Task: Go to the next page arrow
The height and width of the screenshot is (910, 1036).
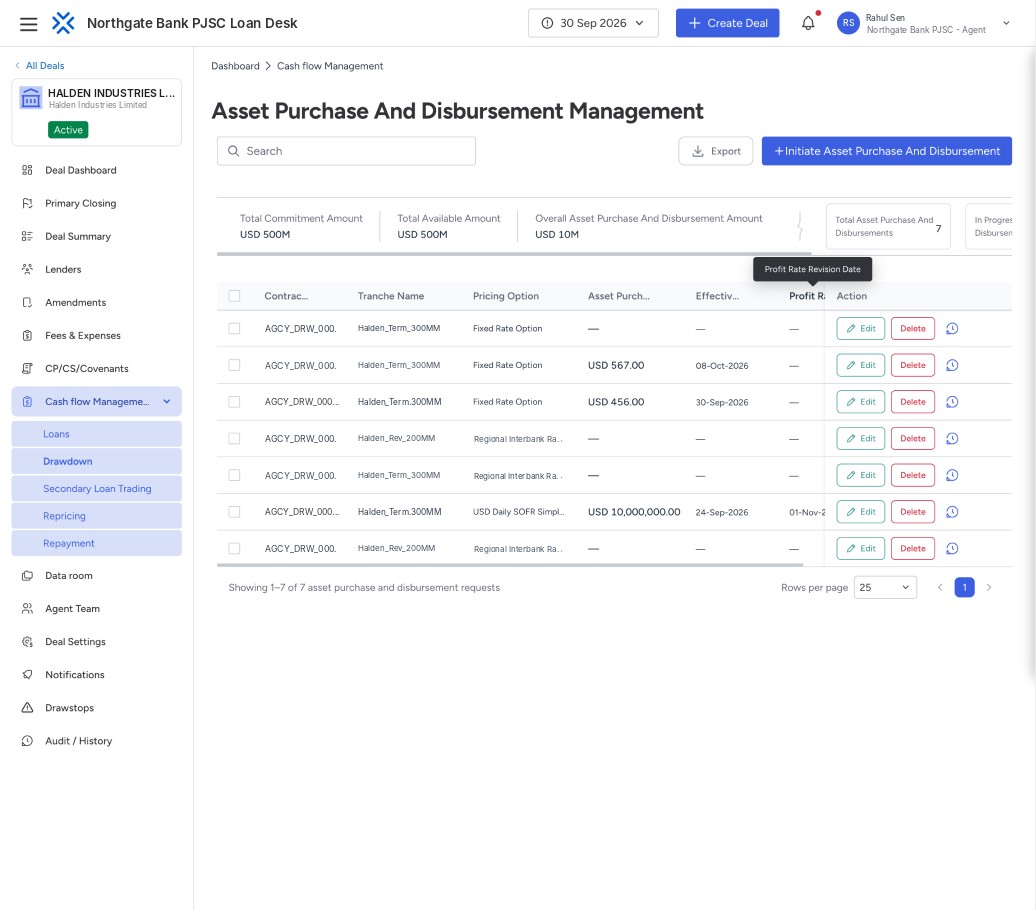Action: tap(989, 588)
